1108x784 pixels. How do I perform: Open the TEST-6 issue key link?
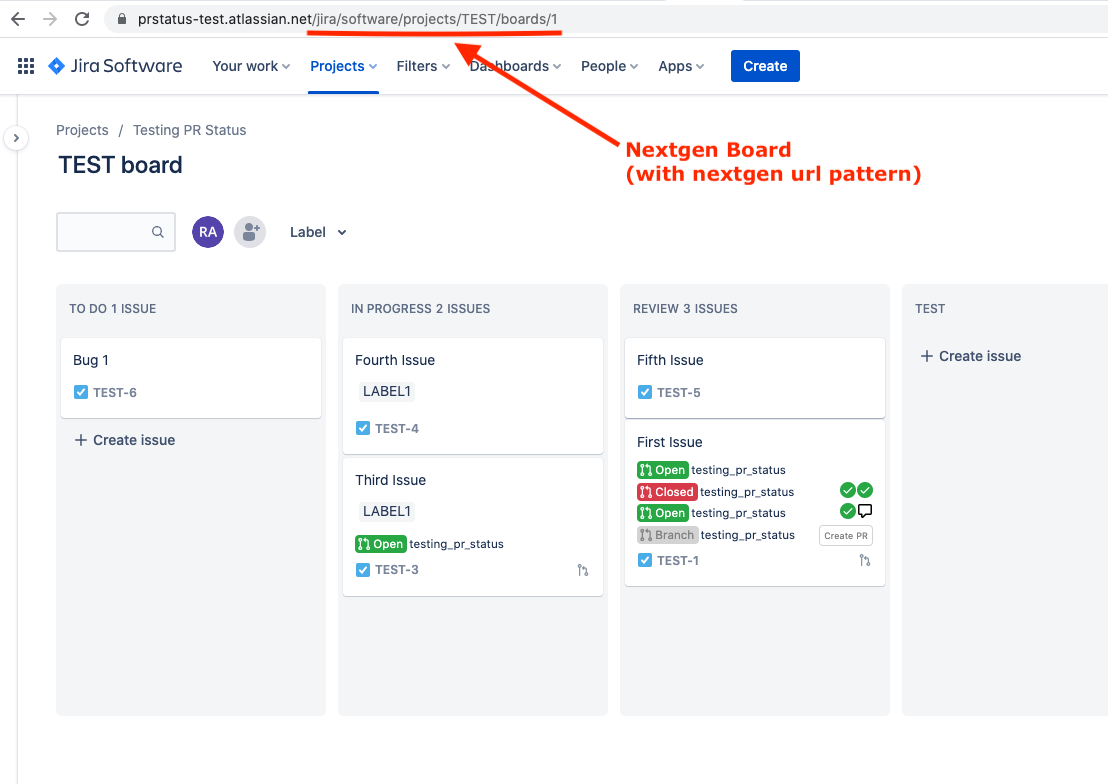coord(114,392)
